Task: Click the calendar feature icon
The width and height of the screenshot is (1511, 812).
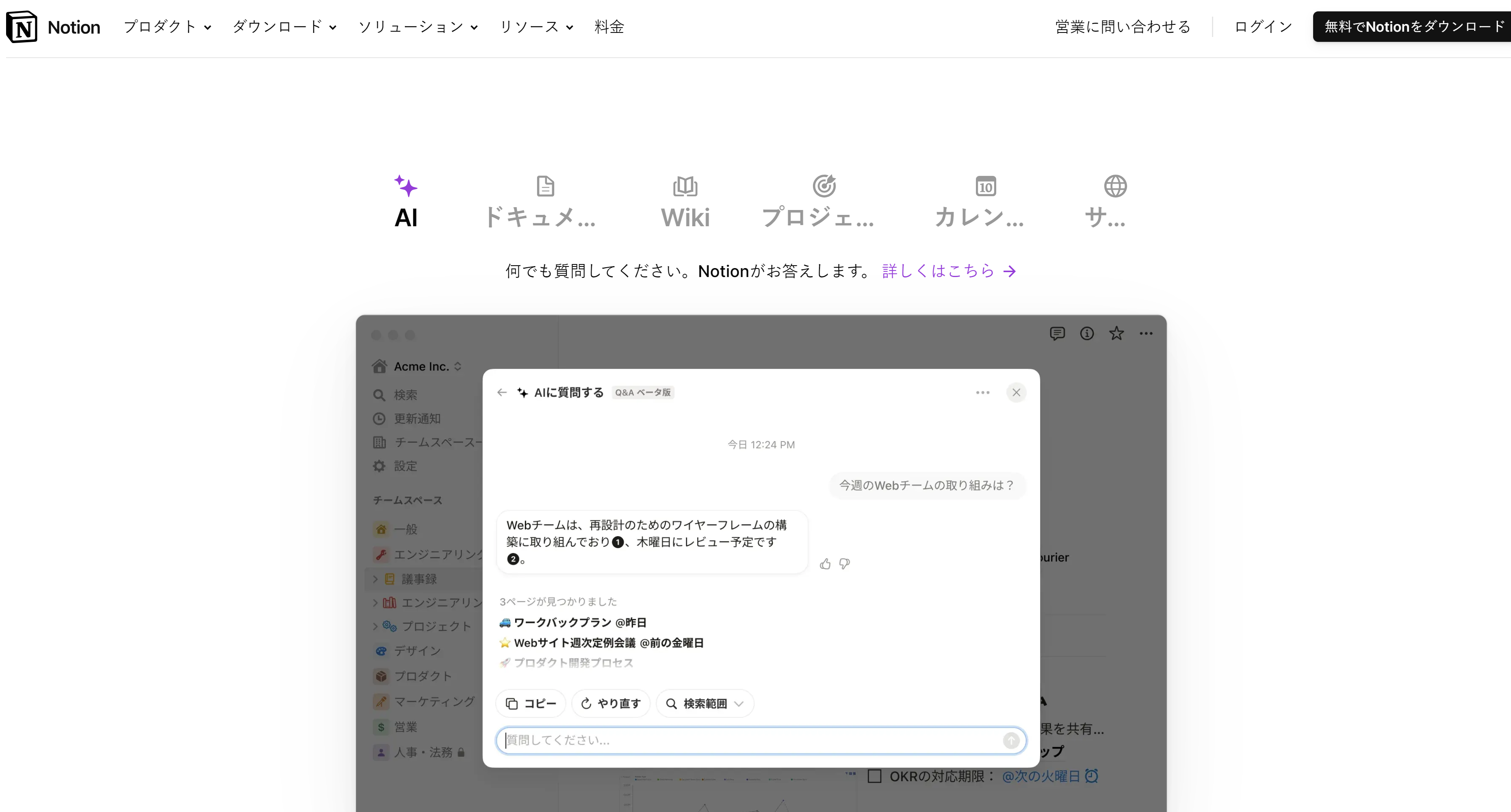Action: 985,186
